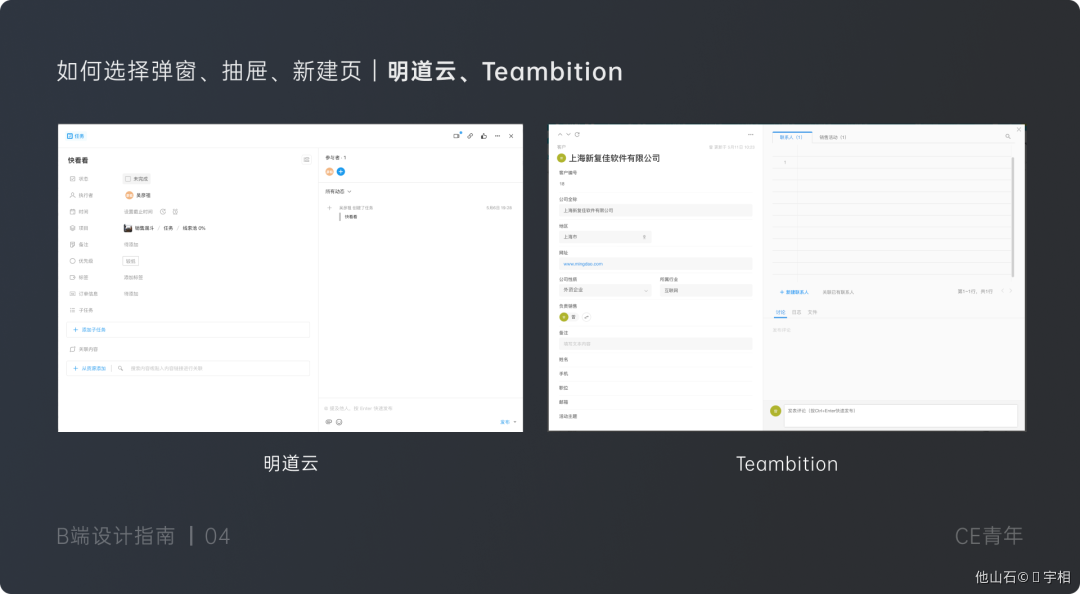The height and width of the screenshot is (594, 1080).
Task: Click 线索池 0% in the project path
Action: (x=194, y=228)
